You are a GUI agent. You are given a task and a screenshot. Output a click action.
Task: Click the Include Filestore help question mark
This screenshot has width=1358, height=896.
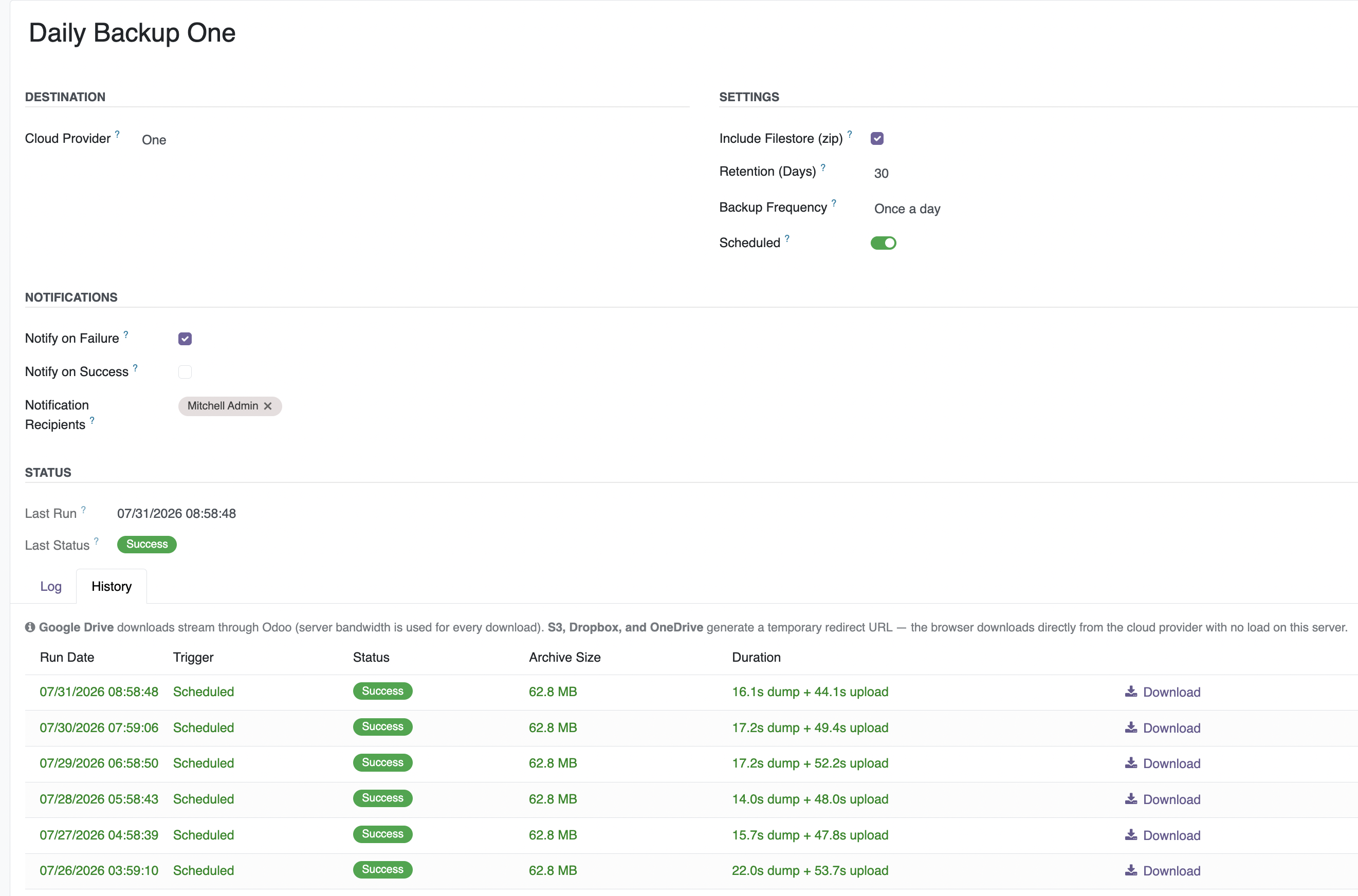point(849,134)
